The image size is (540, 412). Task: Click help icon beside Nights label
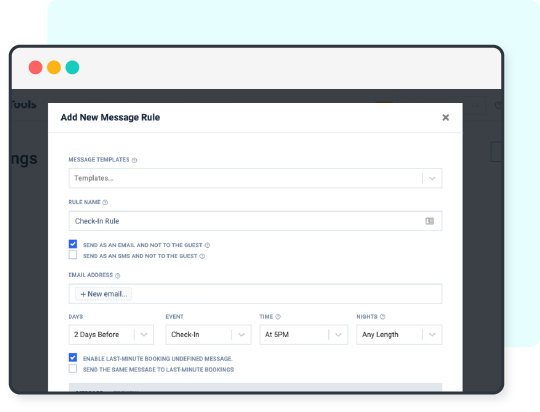tap(382, 317)
